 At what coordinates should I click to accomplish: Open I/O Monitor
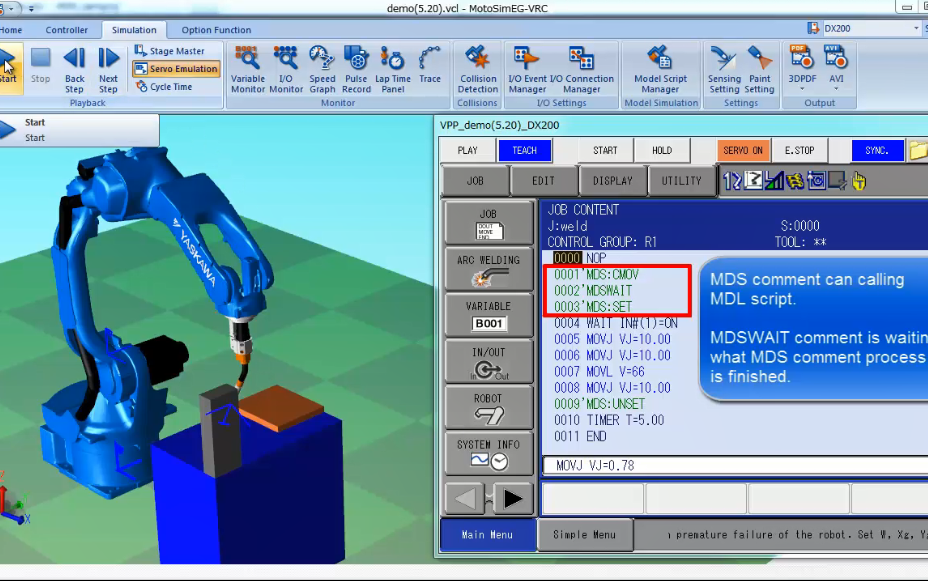click(286, 70)
